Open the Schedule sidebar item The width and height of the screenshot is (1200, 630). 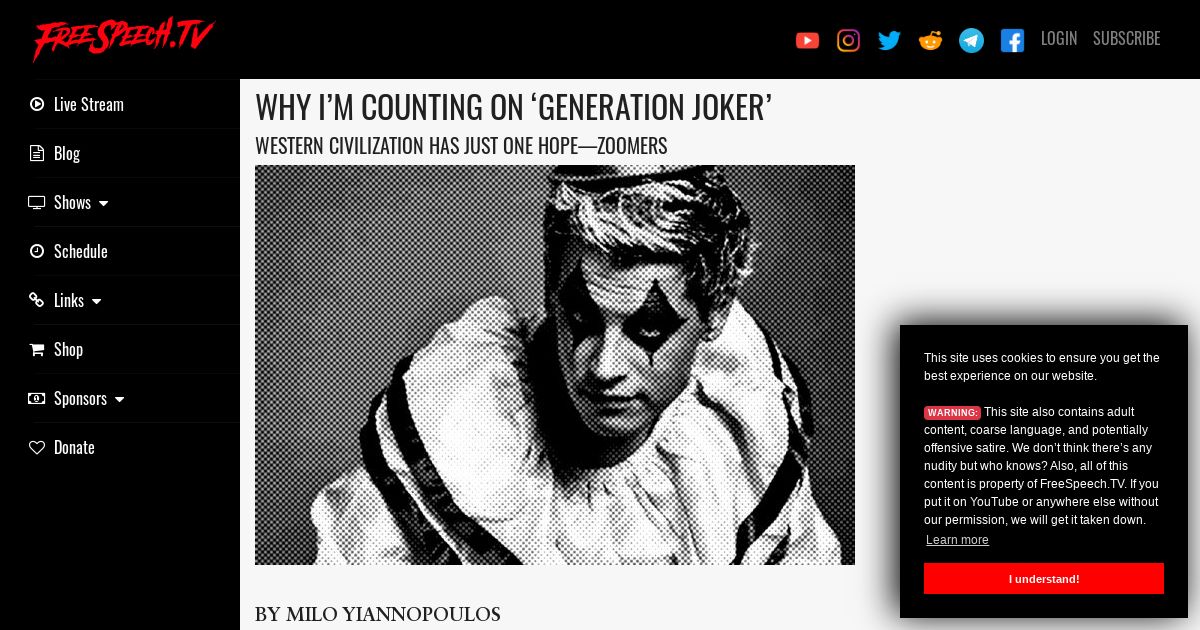point(68,251)
